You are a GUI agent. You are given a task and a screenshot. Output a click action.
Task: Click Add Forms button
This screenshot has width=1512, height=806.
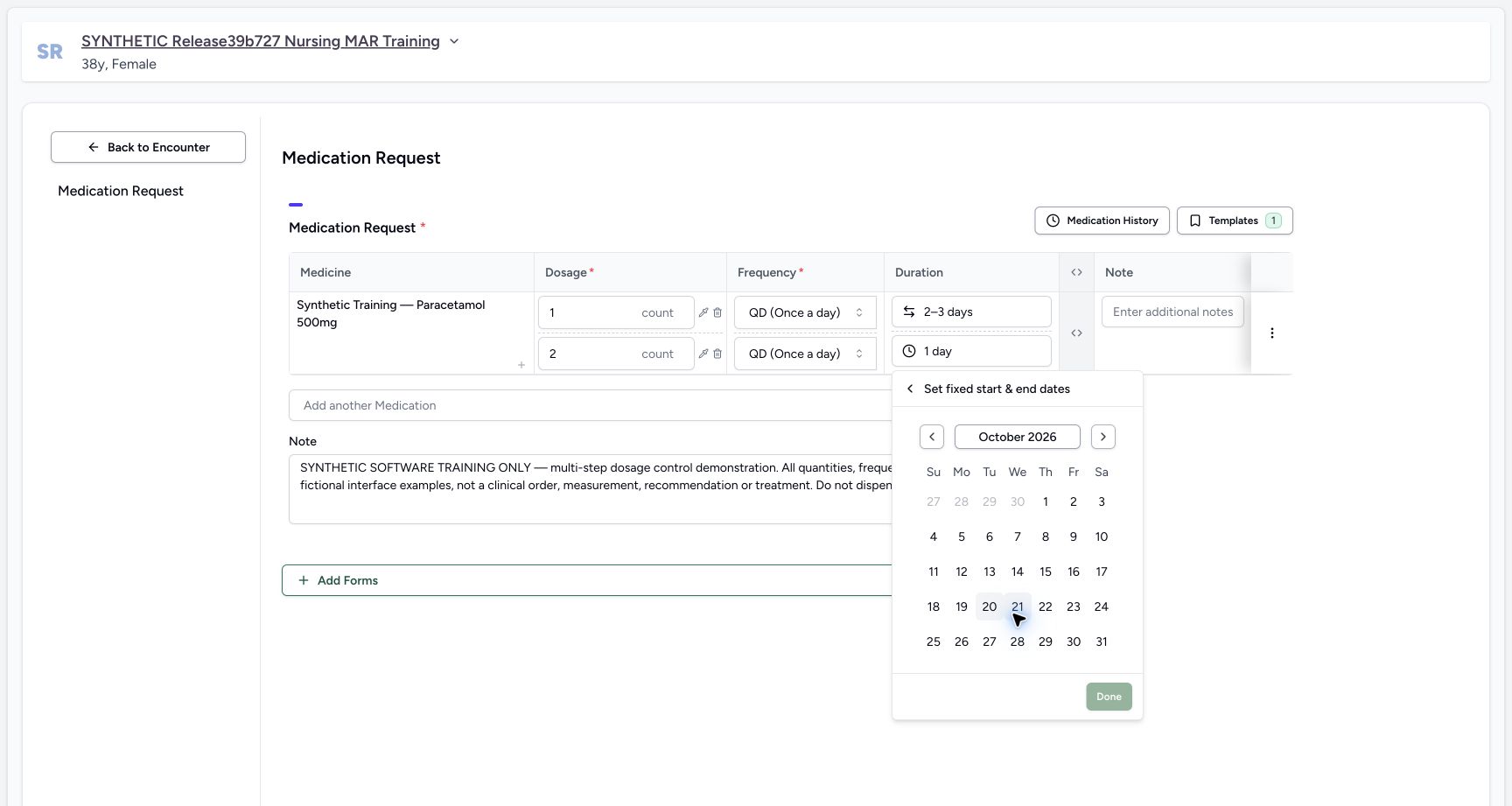(x=586, y=580)
